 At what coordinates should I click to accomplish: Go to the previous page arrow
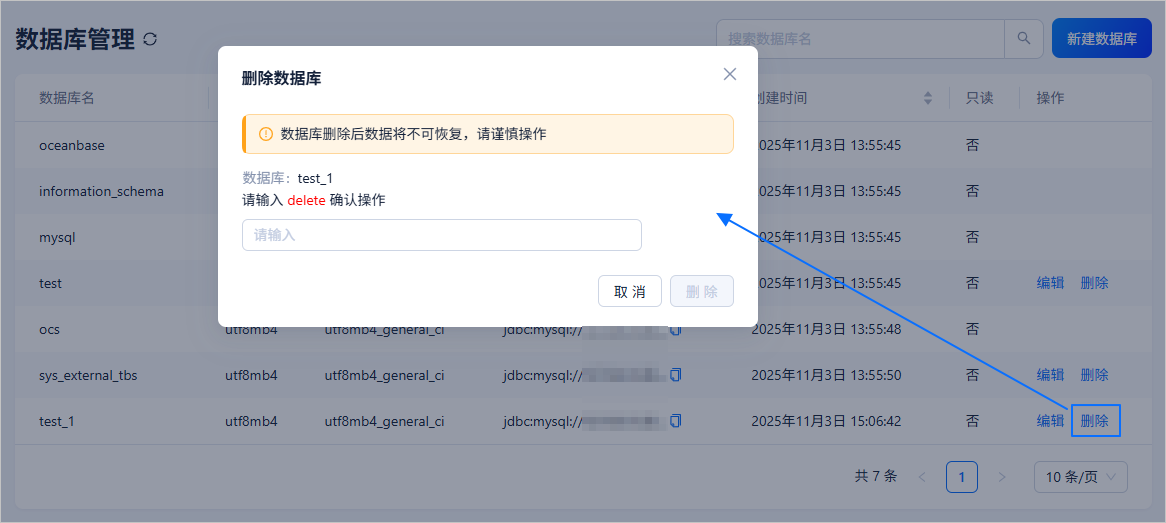(x=922, y=477)
